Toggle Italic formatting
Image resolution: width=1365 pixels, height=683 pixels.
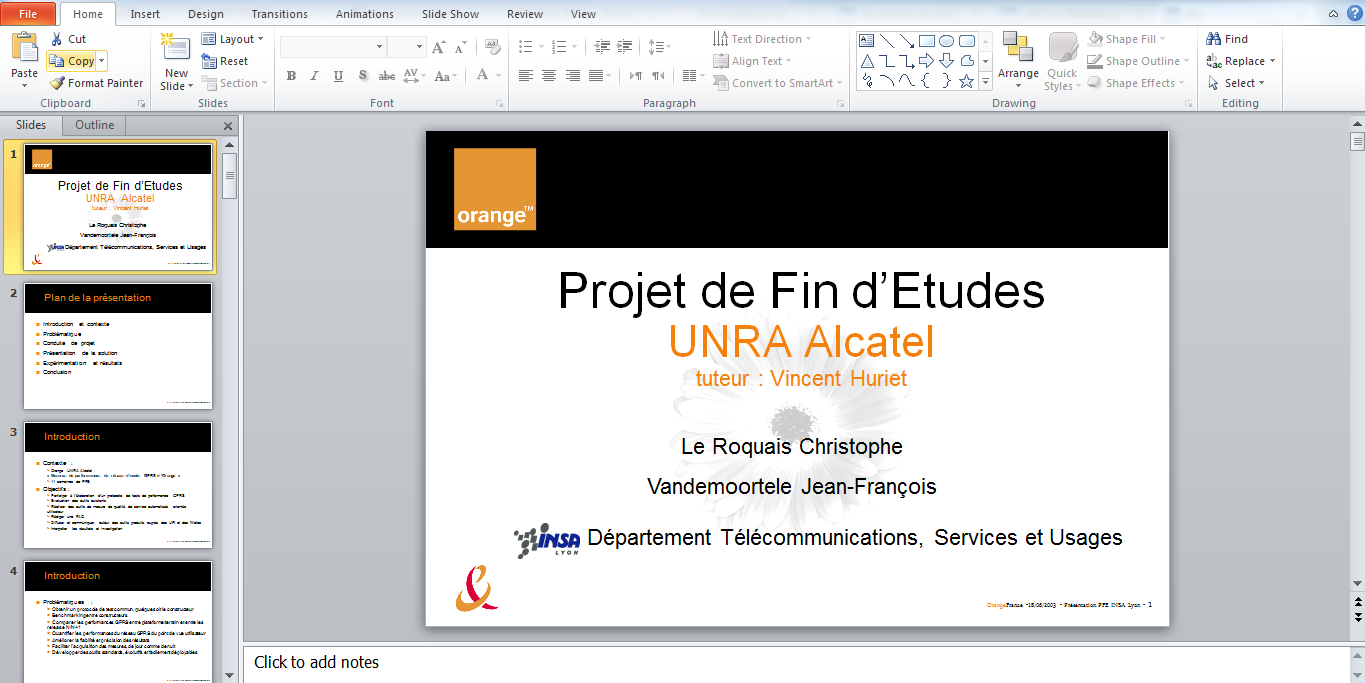[315, 75]
